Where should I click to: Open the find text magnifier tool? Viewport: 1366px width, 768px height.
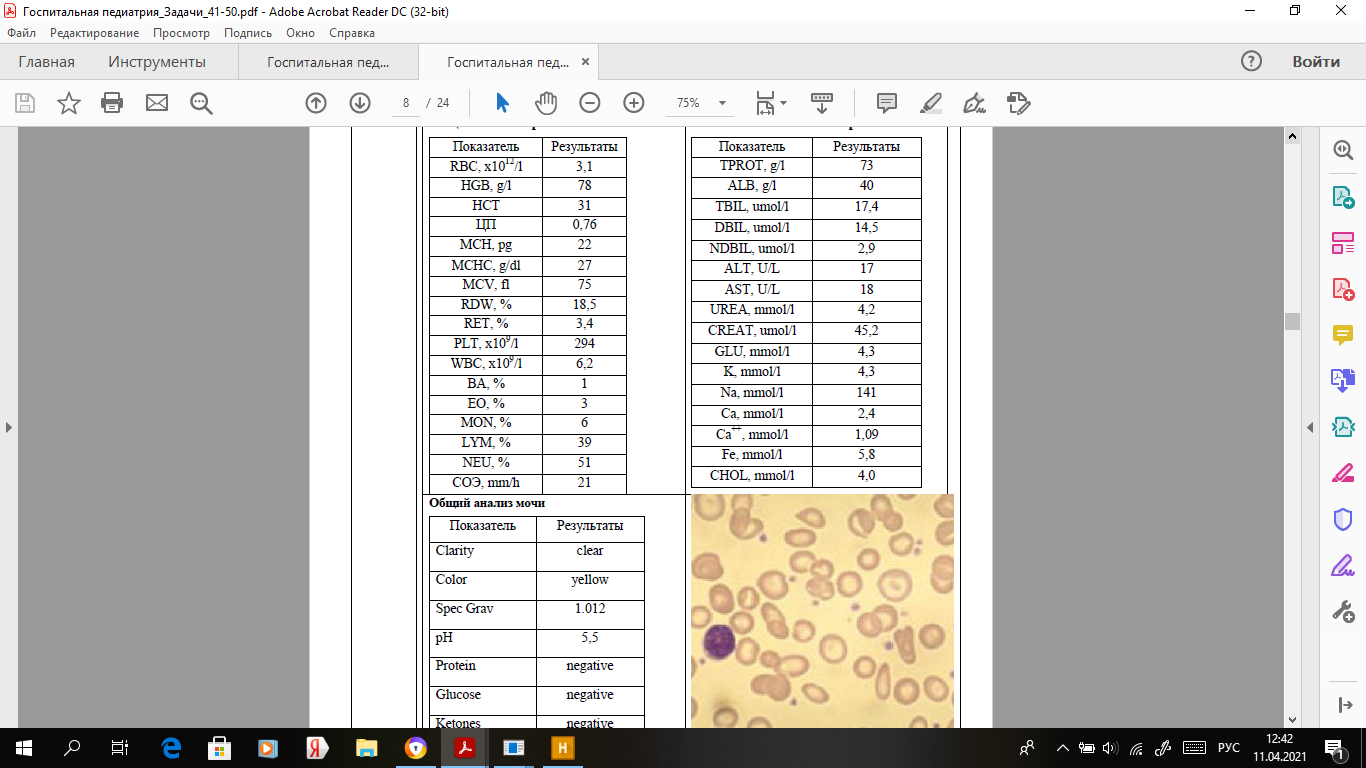201,103
